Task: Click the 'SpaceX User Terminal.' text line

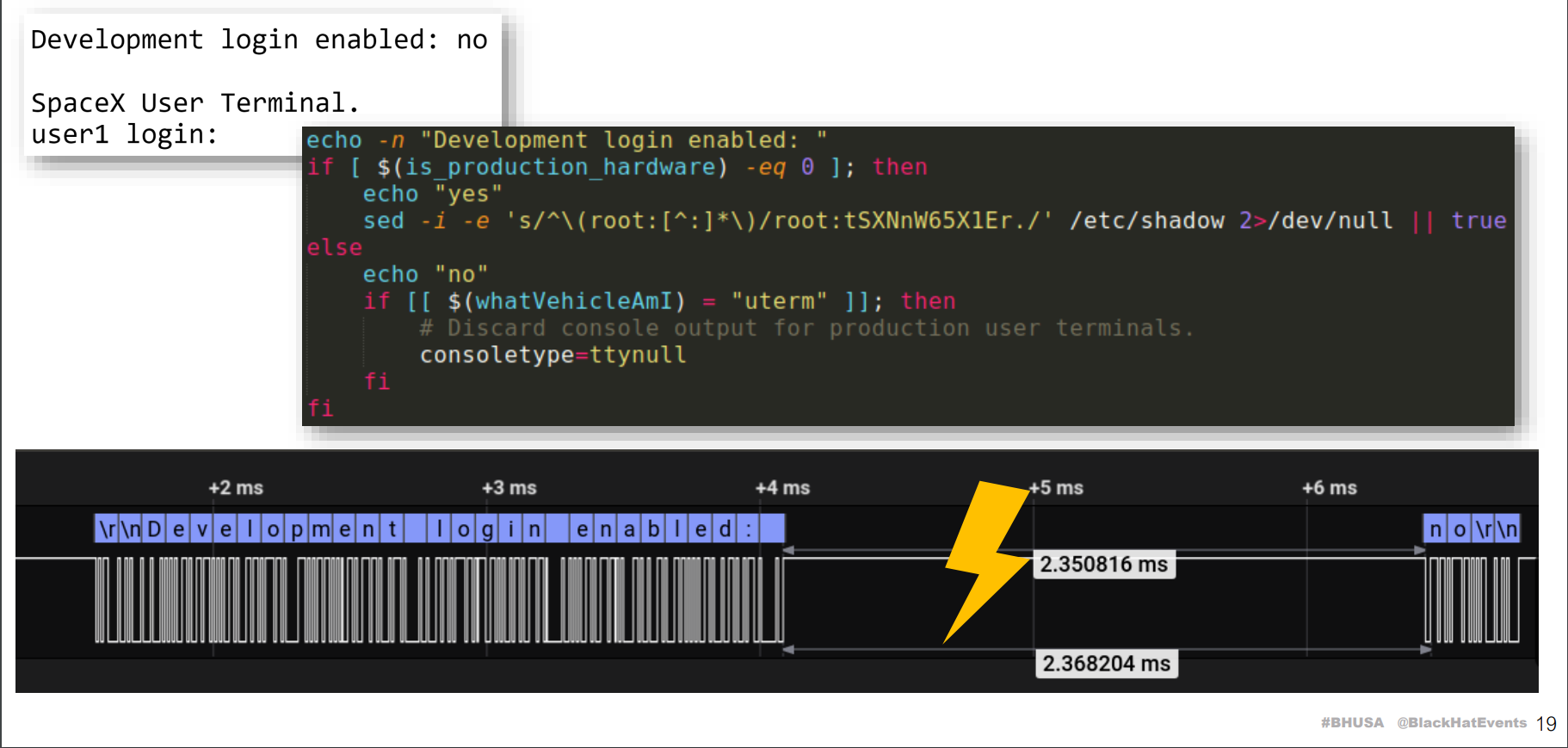Action: pos(195,103)
